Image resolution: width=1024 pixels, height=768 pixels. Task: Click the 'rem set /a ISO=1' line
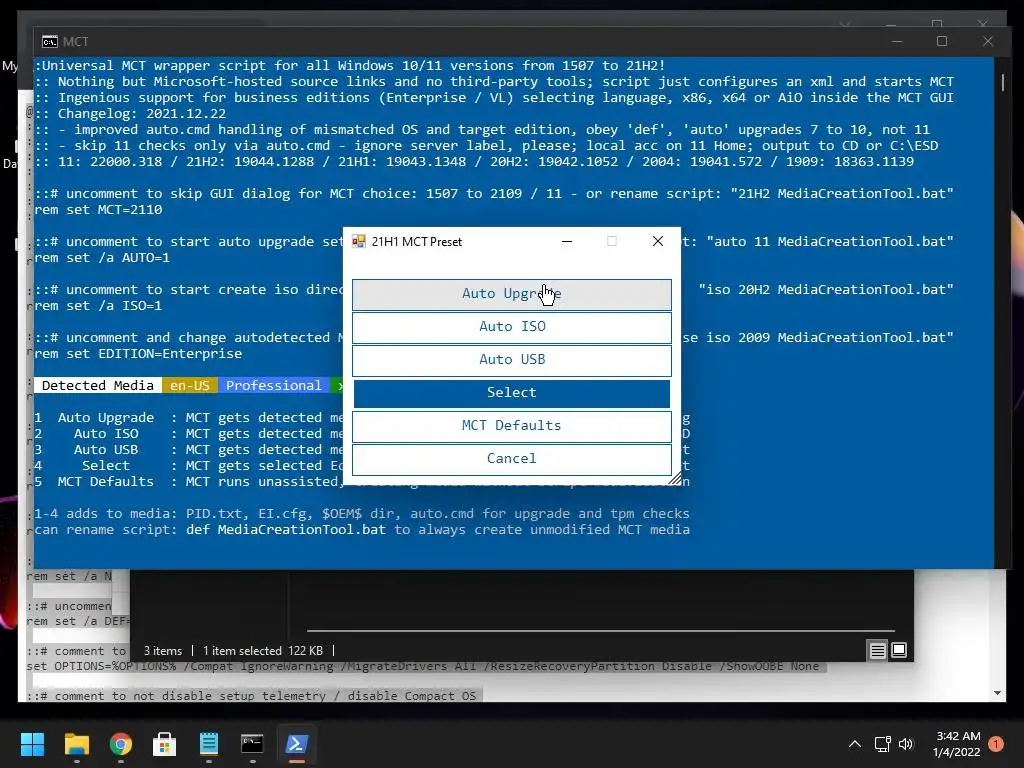click(98, 306)
